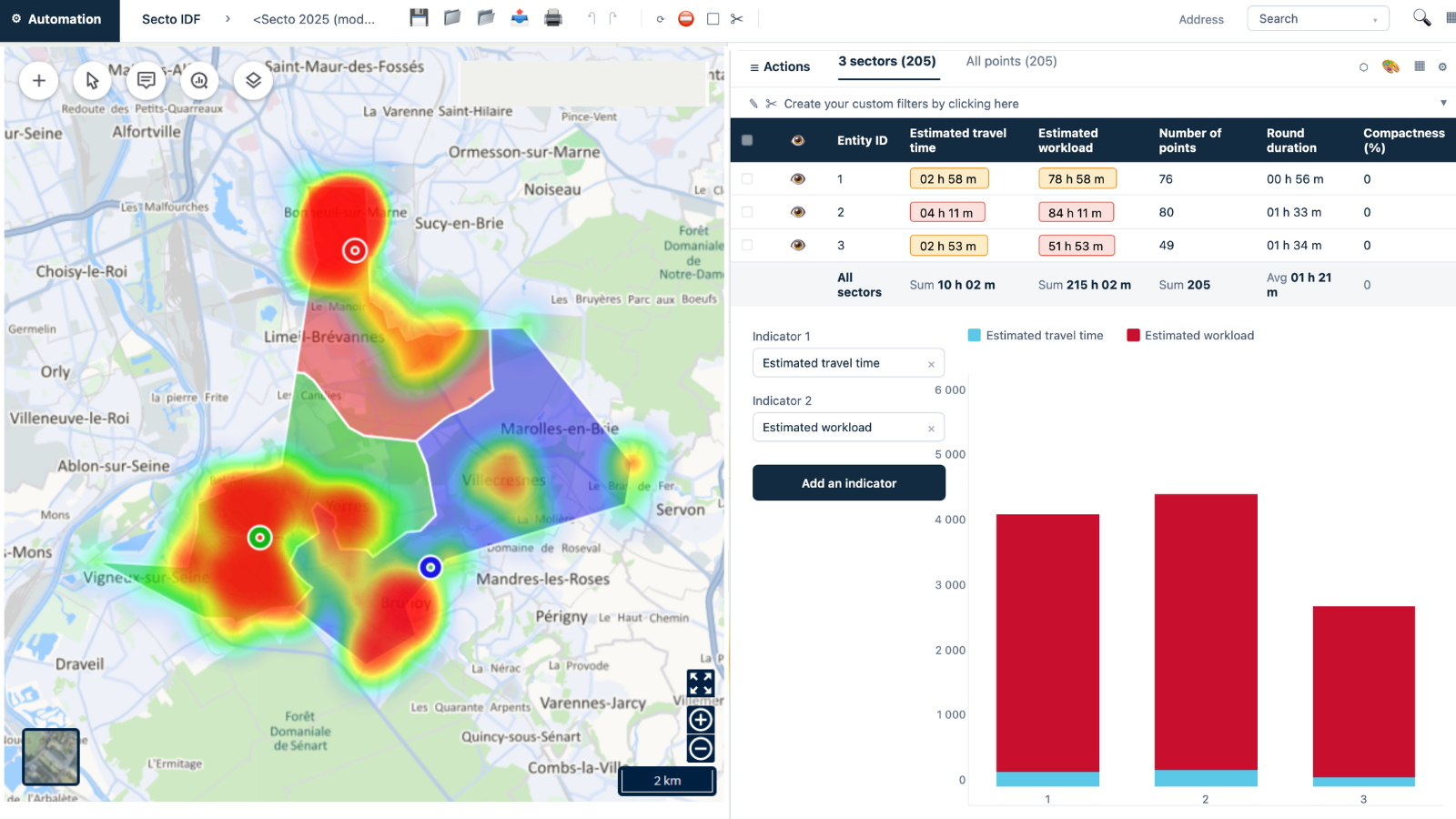The height and width of the screenshot is (819, 1456).
Task: Open the comment bubble map tool
Action: click(146, 80)
